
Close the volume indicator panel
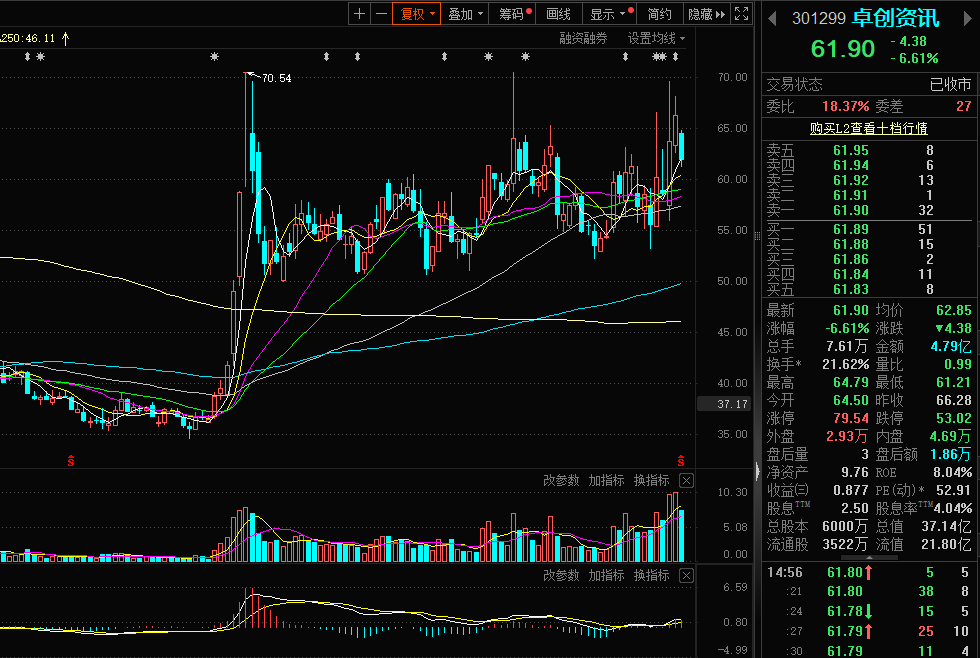pyautogui.click(x=686, y=481)
